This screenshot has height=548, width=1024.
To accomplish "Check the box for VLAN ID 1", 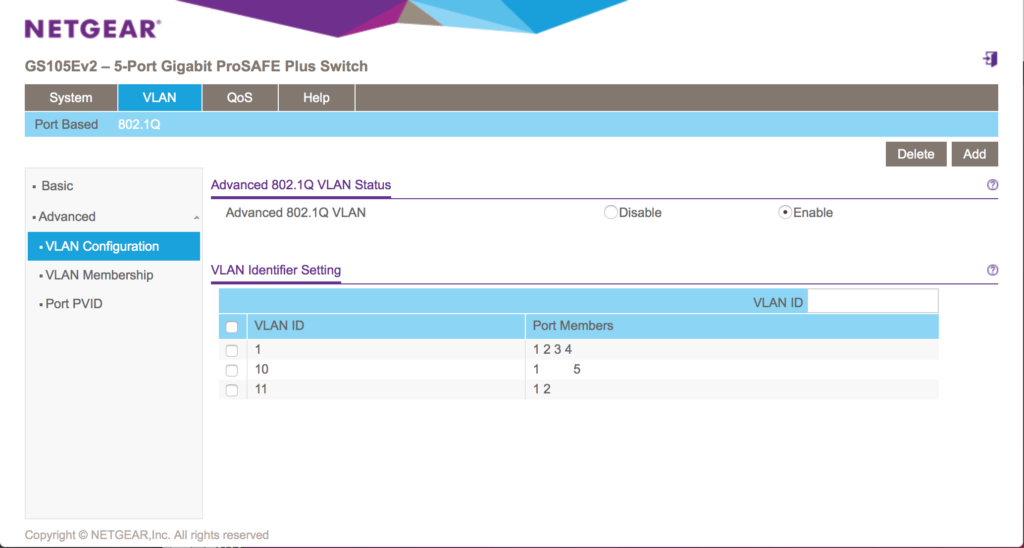I will (x=231, y=351).
